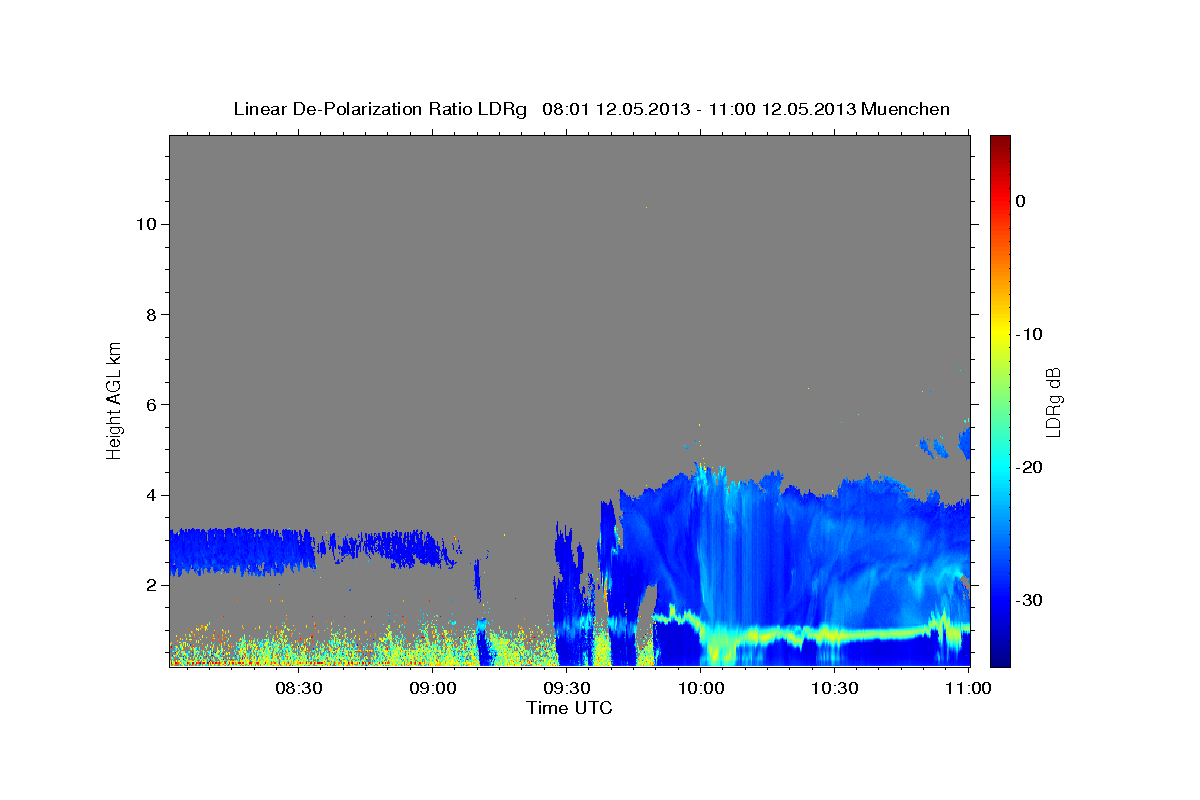Click the 'Time UTC' axis label
1200x800 pixels.
coord(569,708)
